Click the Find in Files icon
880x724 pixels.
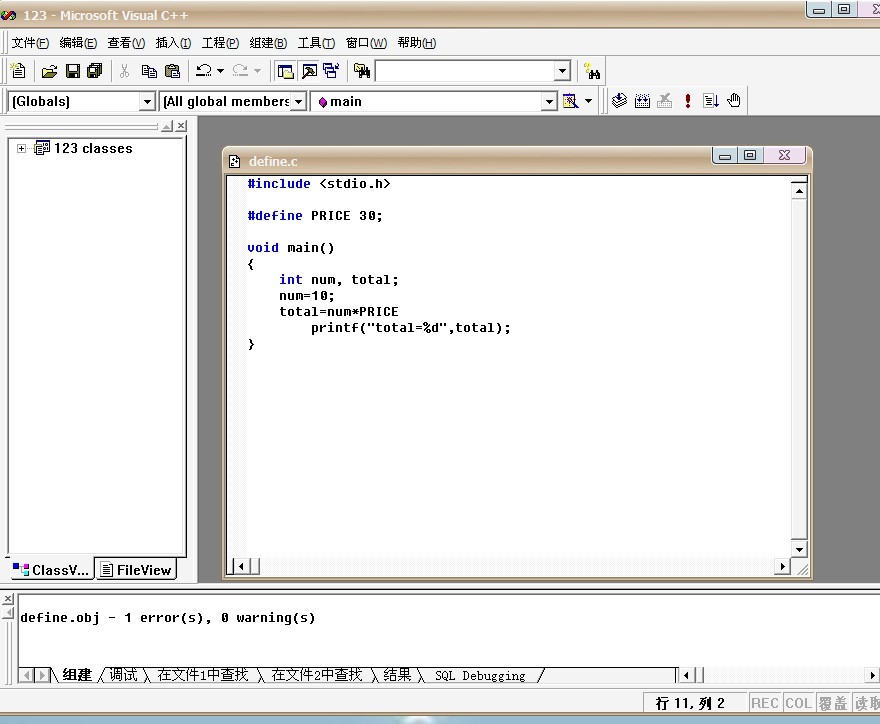pyautogui.click(x=362, y=71)
